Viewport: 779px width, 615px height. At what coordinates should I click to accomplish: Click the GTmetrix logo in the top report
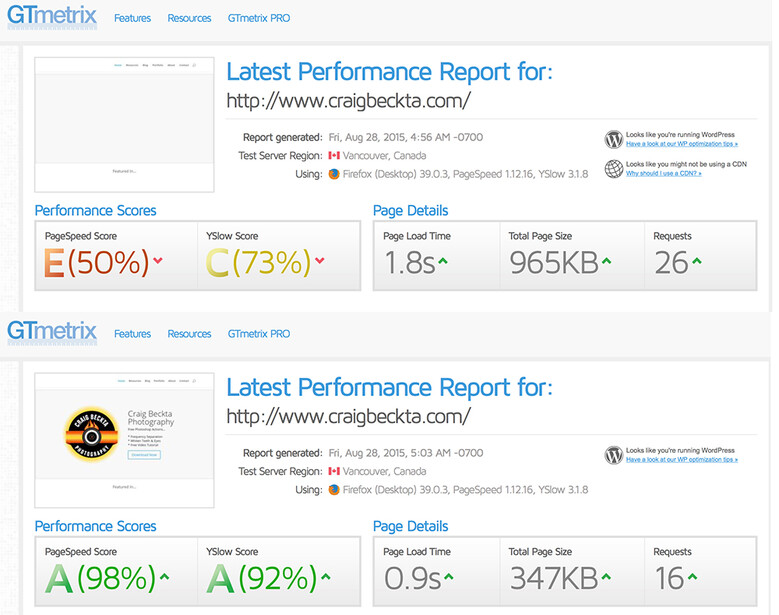point(52,16)
